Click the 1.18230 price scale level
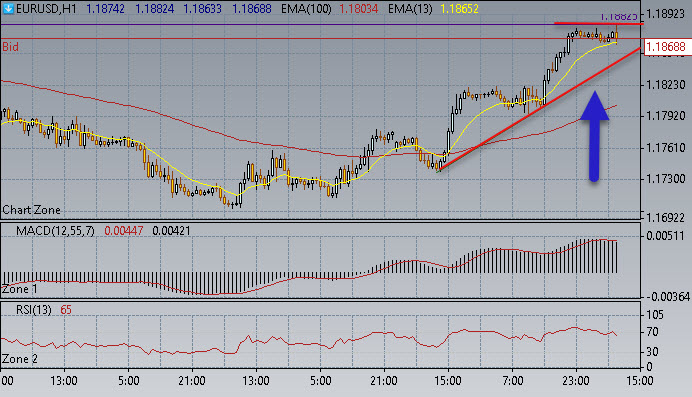 point(665,85)
